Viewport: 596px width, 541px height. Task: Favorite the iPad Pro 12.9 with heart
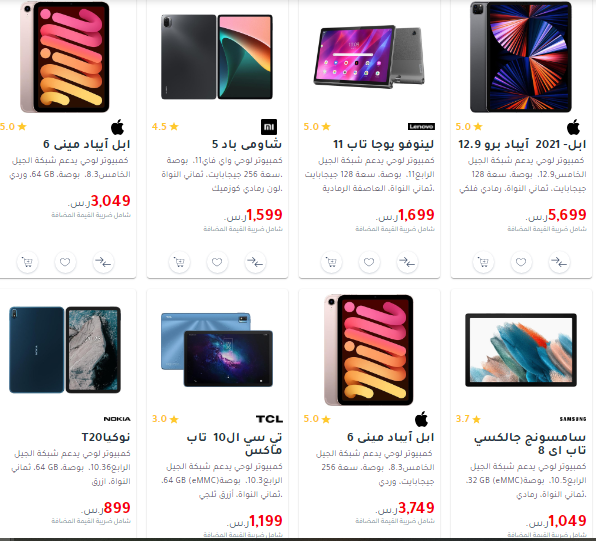(x=521, y=262)
